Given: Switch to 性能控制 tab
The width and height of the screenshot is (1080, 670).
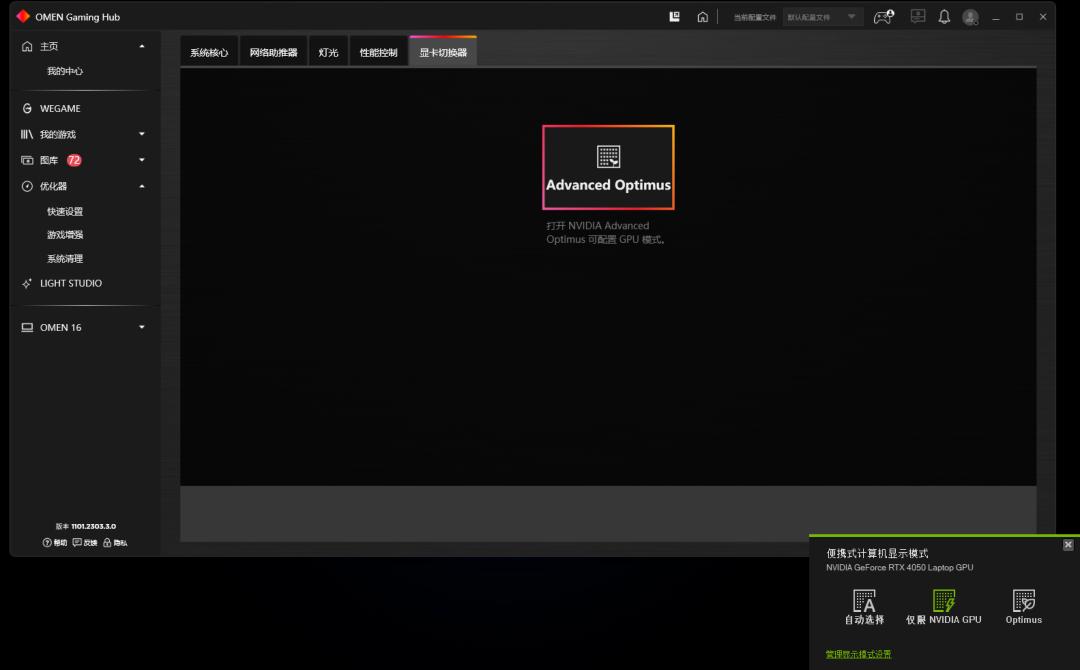Looking at the screenshot, I should pos(378,52).
